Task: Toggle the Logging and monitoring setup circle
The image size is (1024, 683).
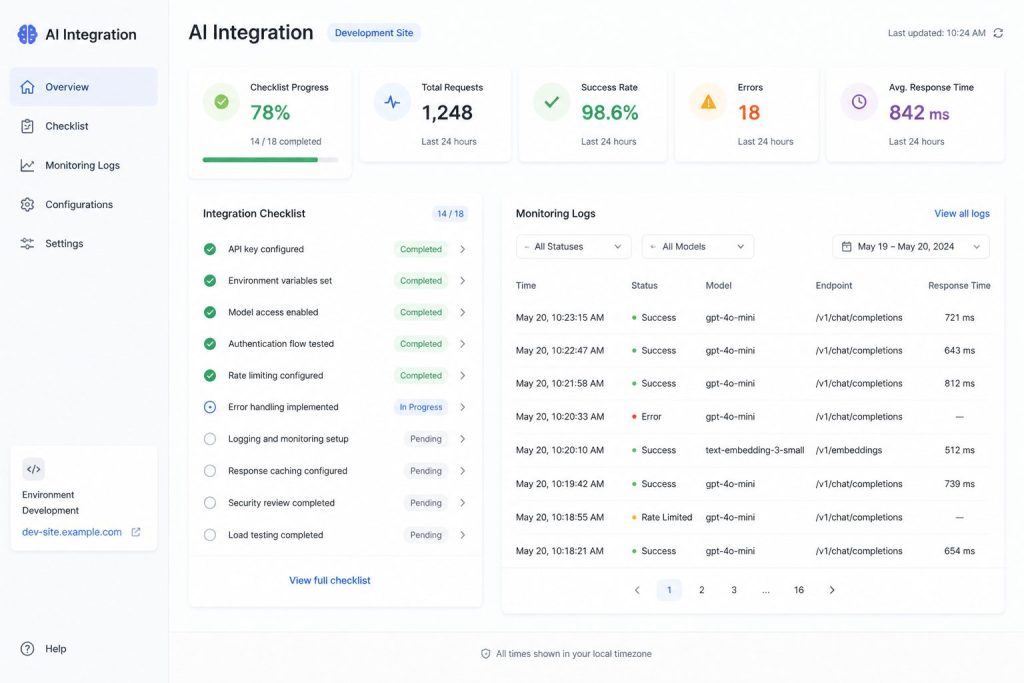Action: point(210,439)
